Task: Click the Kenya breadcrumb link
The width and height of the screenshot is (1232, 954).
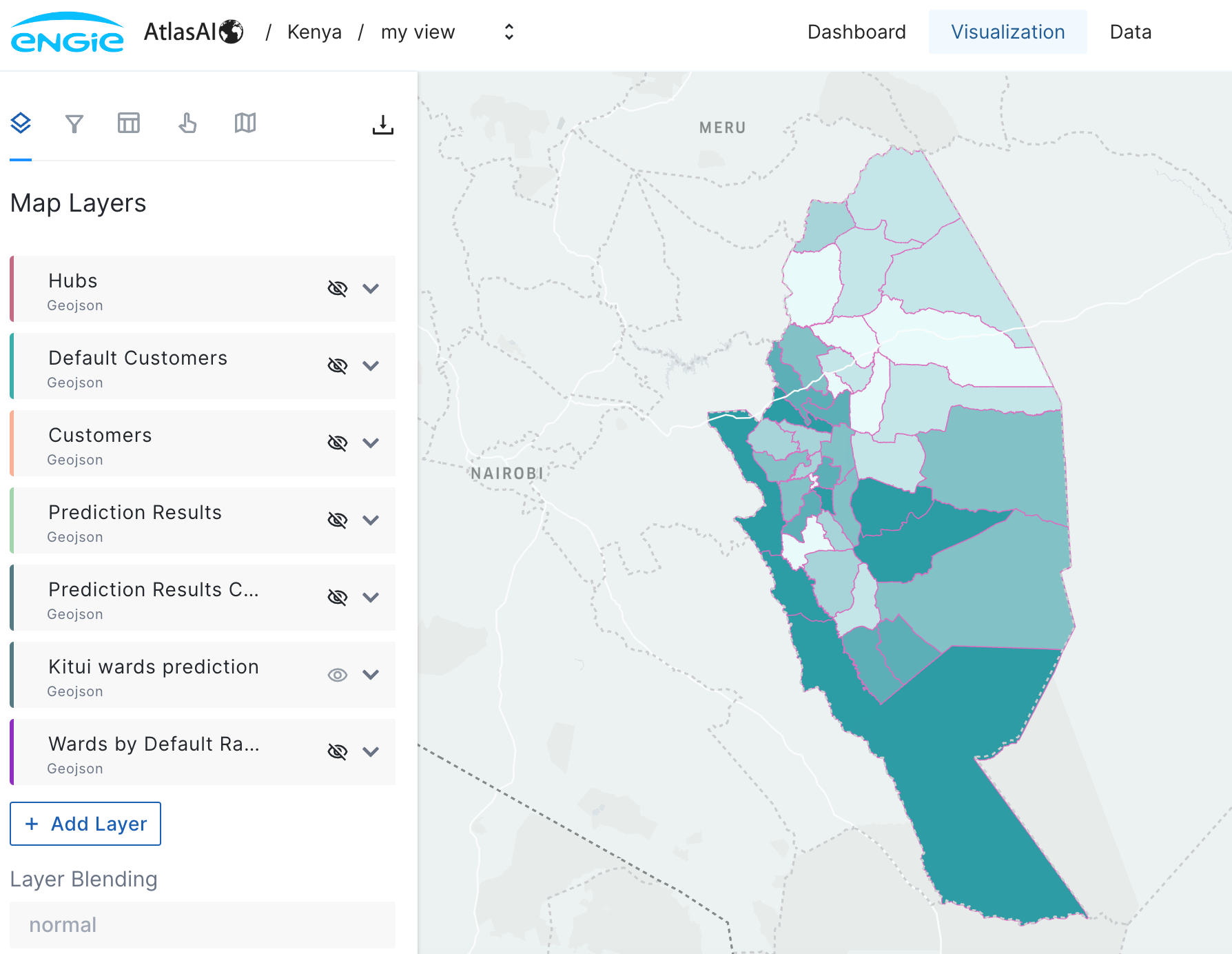Action: click(x=314, y=32)
